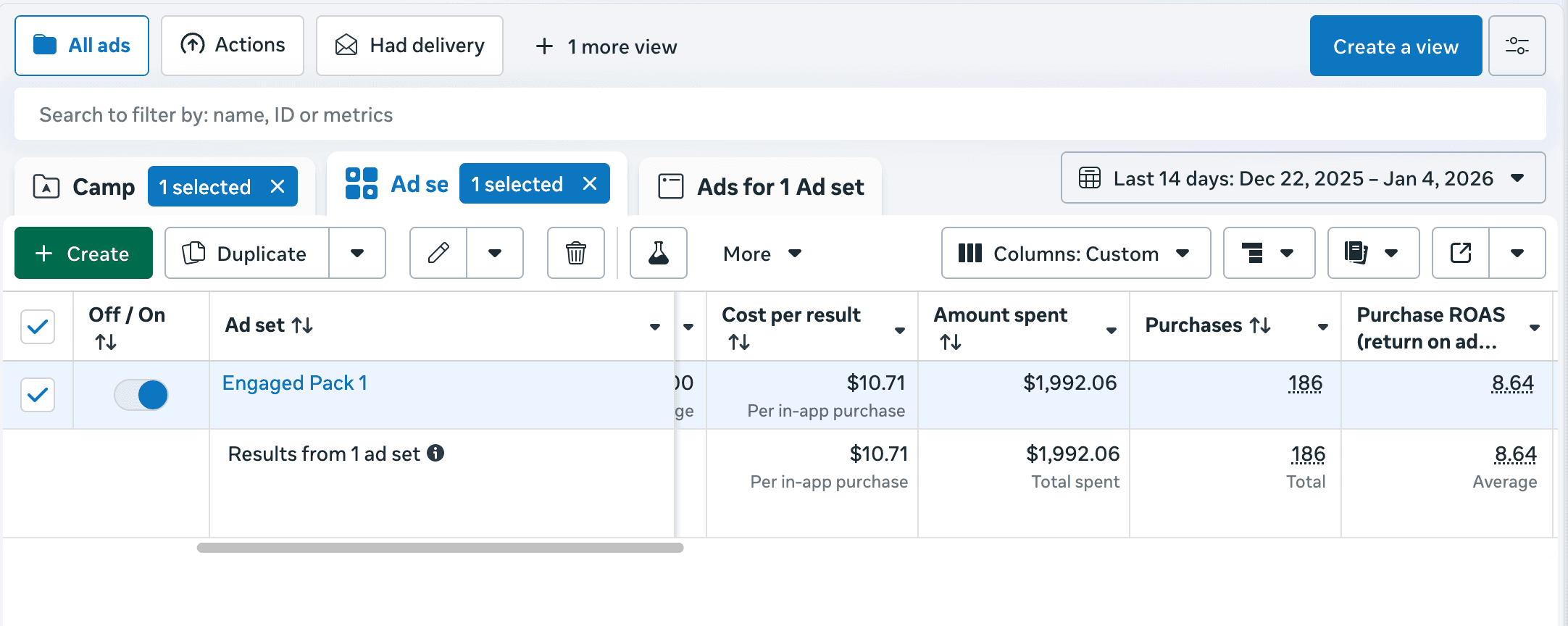Select the Had delivery view
Viewport: 1568px width, 626px height.
409,46
